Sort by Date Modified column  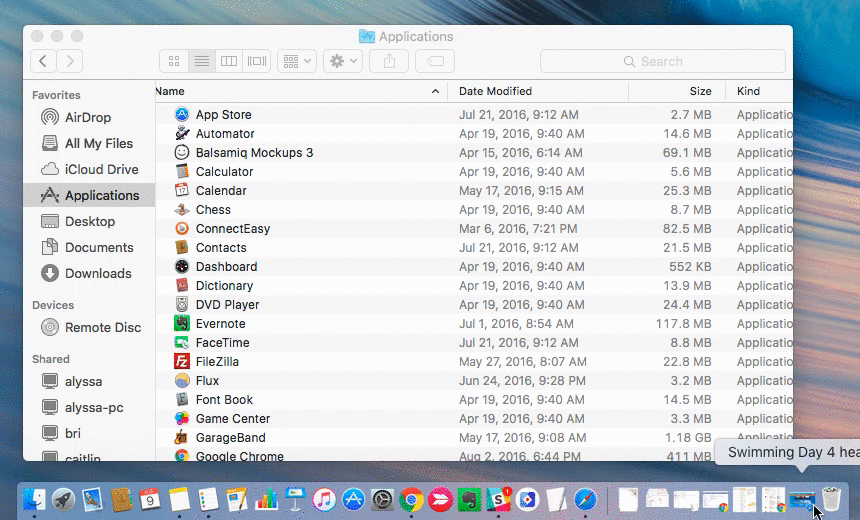pos(538,91)
